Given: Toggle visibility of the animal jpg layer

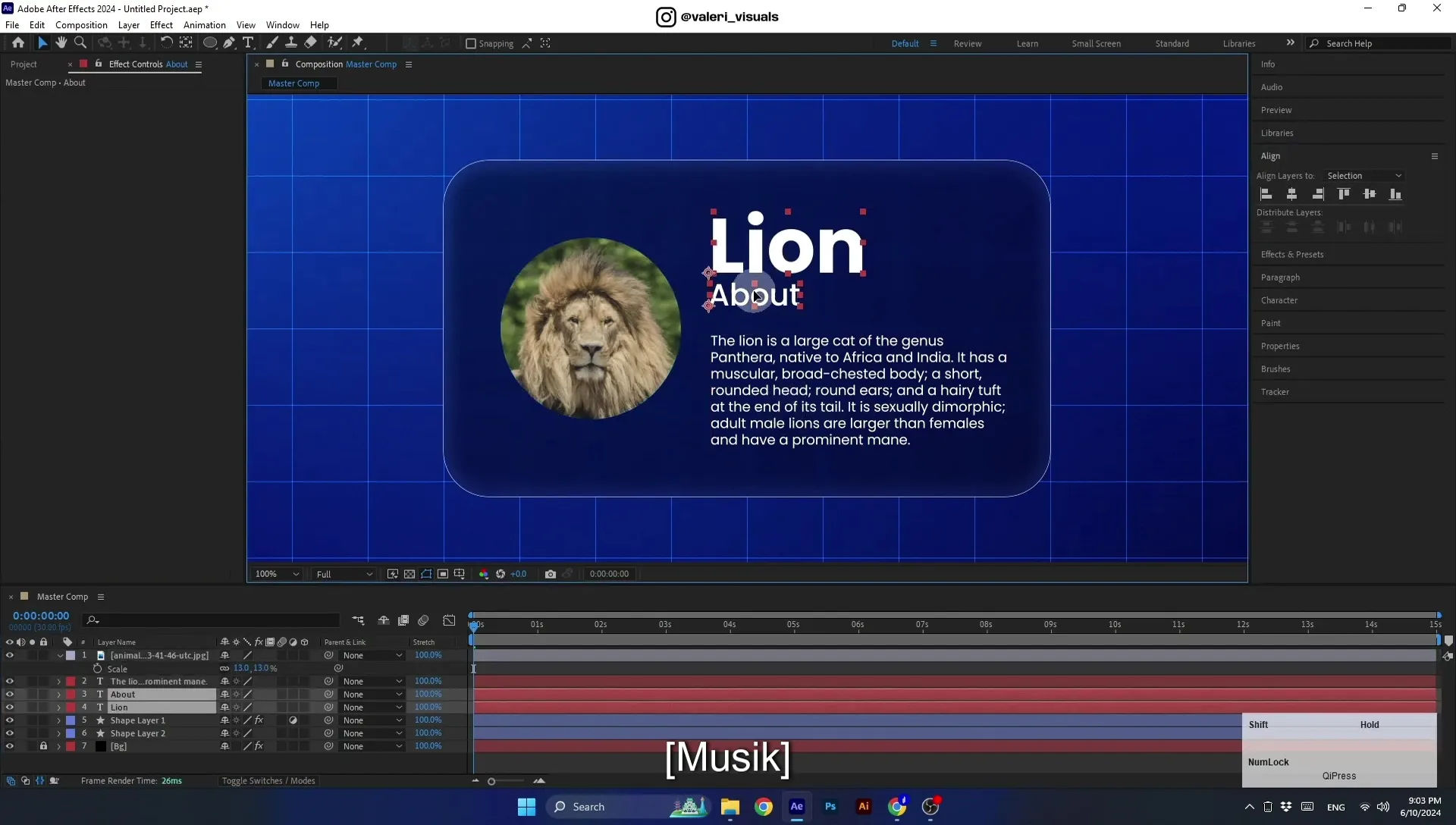Looking at the screenshot, I should coord(9,655).
